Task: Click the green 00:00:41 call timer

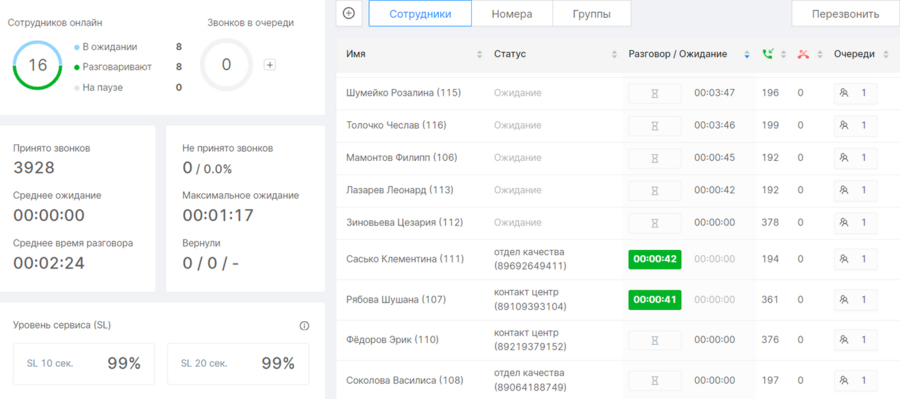Action: tap(655, 300)
